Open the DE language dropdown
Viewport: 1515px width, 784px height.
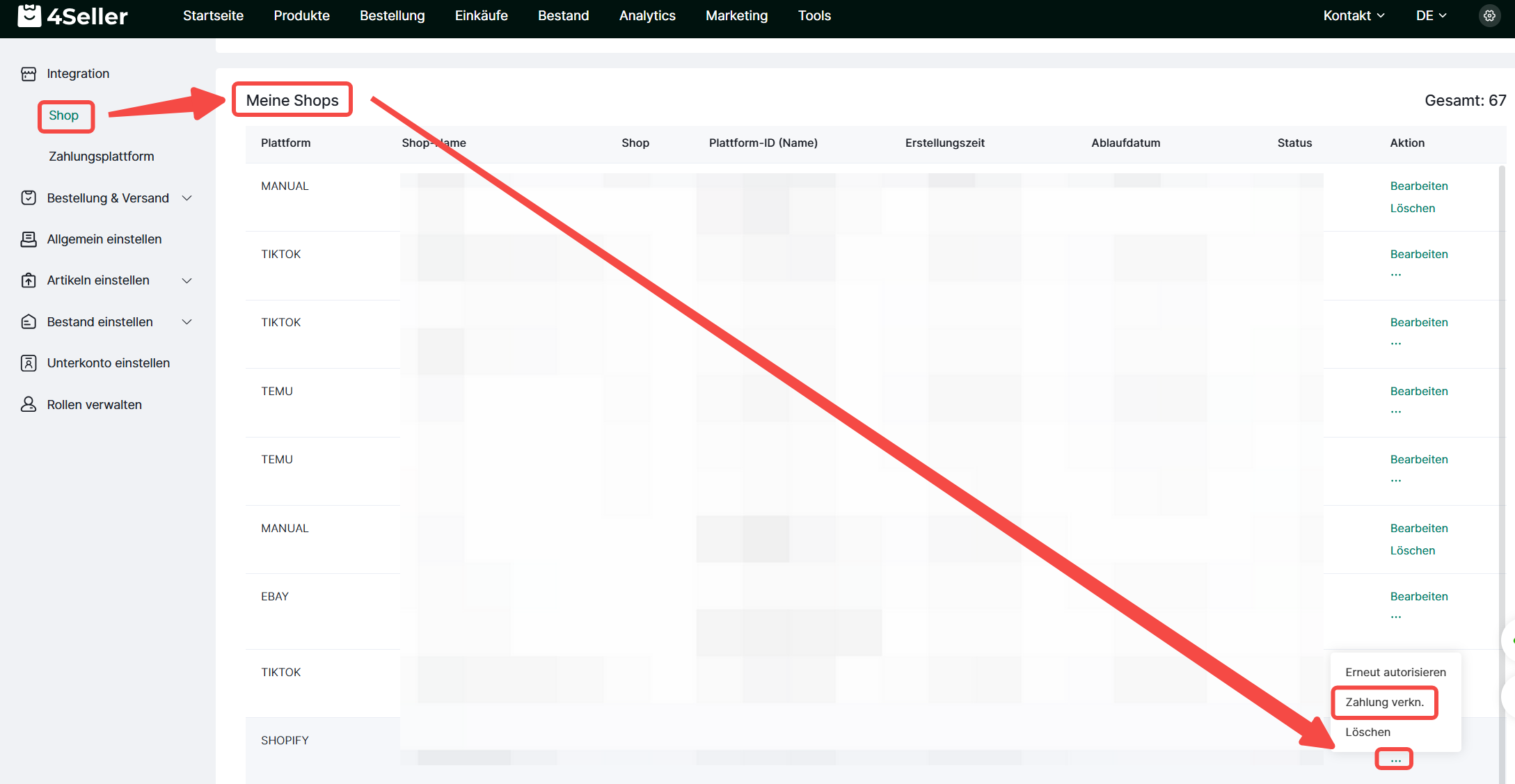(x=1431, y=15)
